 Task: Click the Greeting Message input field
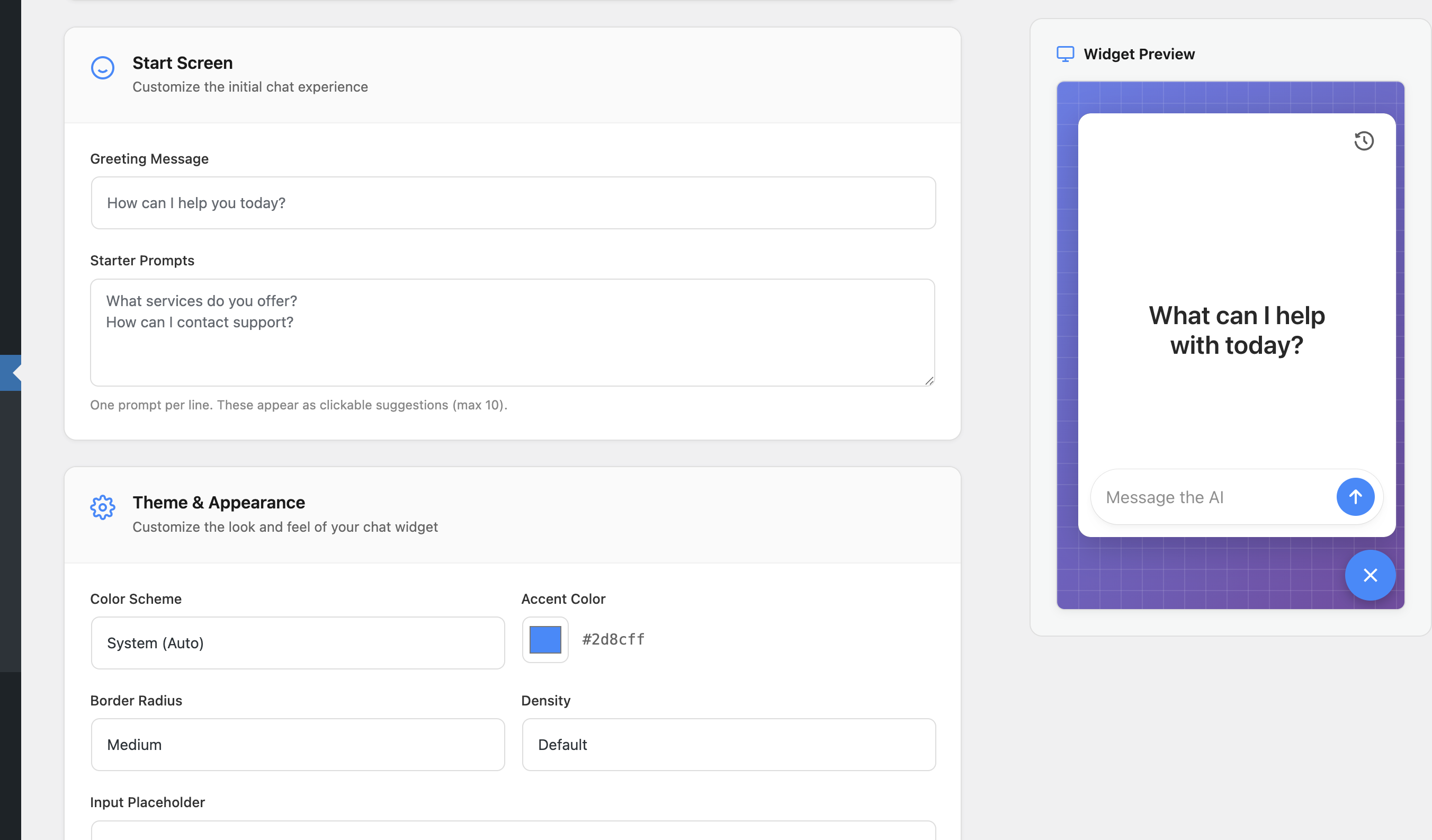tap(513, 203)
